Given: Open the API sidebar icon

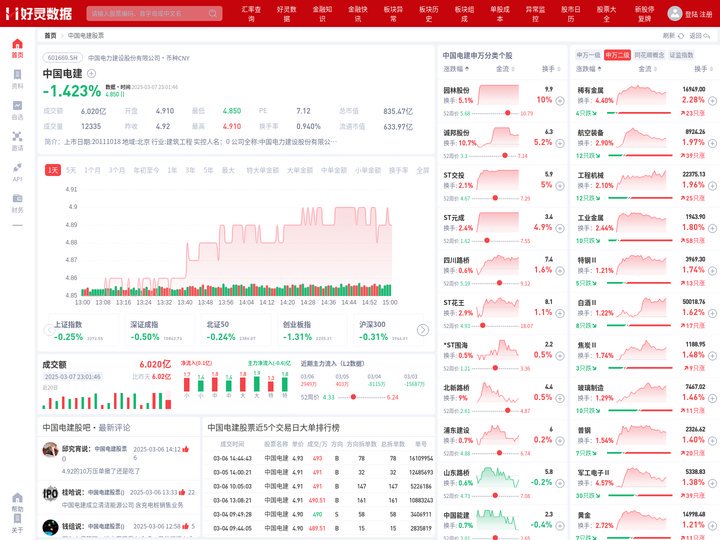Looking at the screenshot, I should click(17, 168).
